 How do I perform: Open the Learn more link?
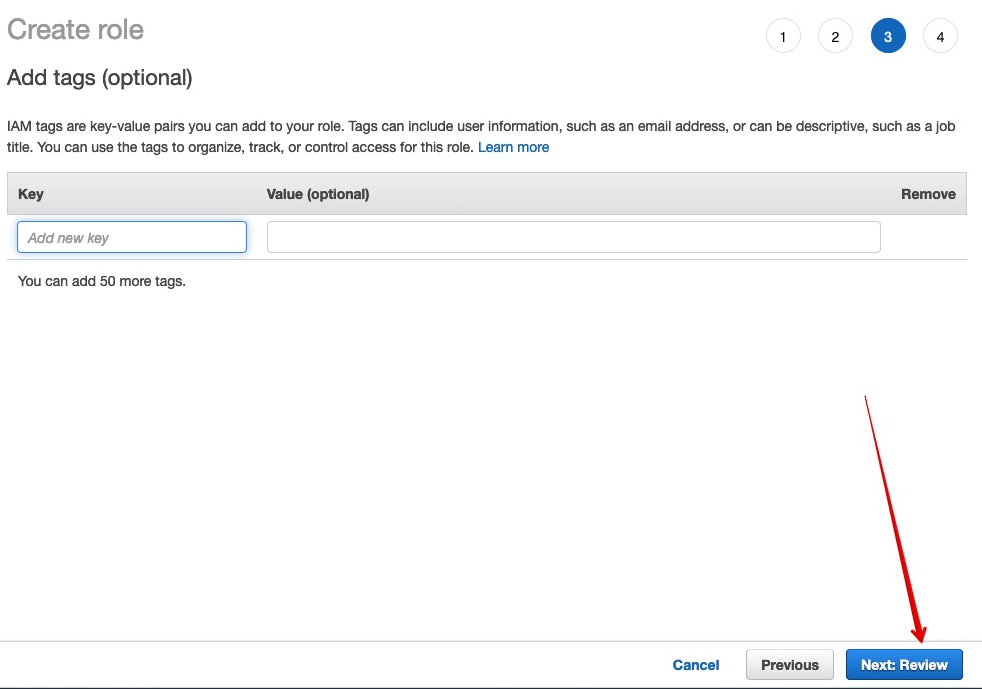(x=513, y=147)
